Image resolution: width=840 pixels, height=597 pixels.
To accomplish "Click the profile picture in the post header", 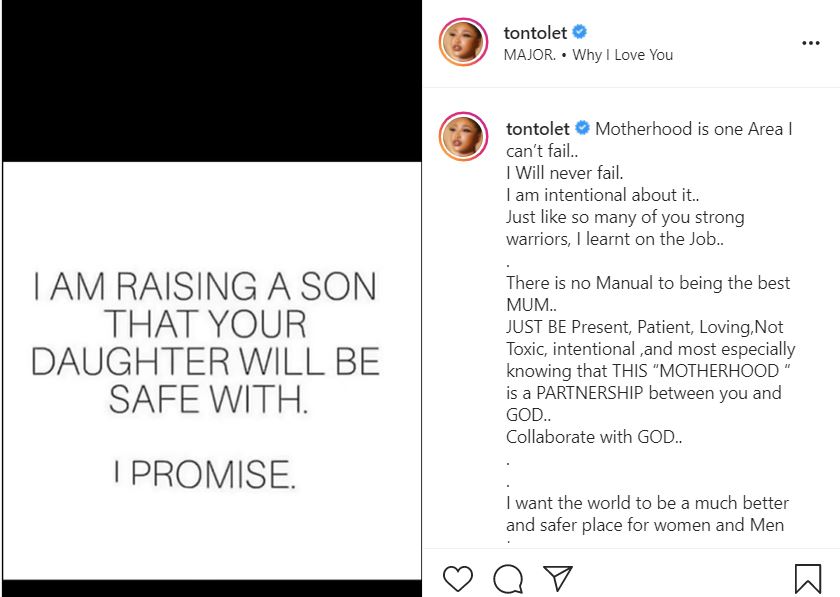I will 463,43.
